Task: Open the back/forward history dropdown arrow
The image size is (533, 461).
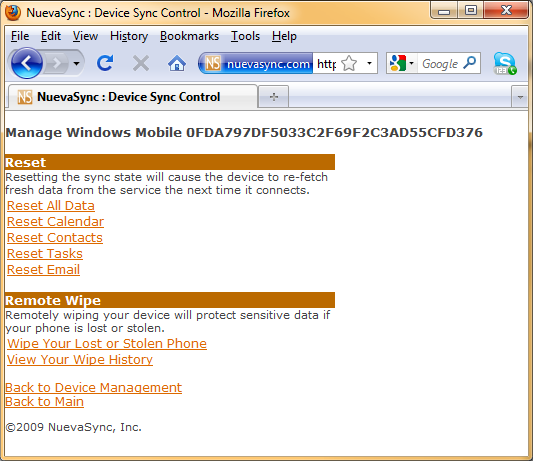Action: click(76, 63)
